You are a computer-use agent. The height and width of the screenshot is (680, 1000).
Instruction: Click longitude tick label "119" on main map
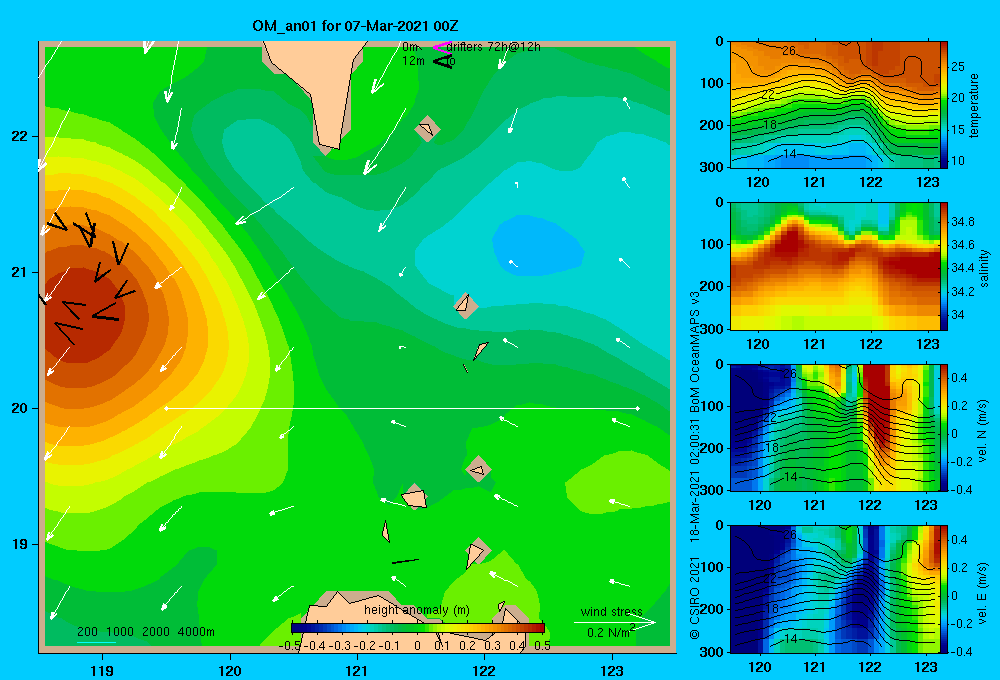pyautogui.click(x=102, y=670)
